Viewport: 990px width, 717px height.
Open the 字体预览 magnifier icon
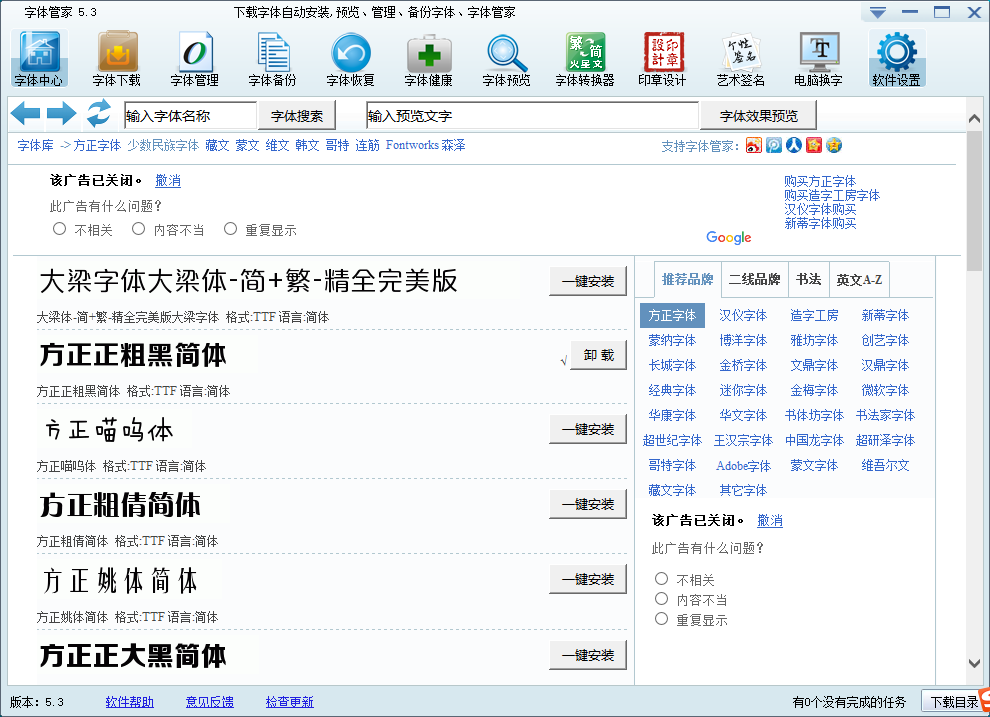(506, 59)
